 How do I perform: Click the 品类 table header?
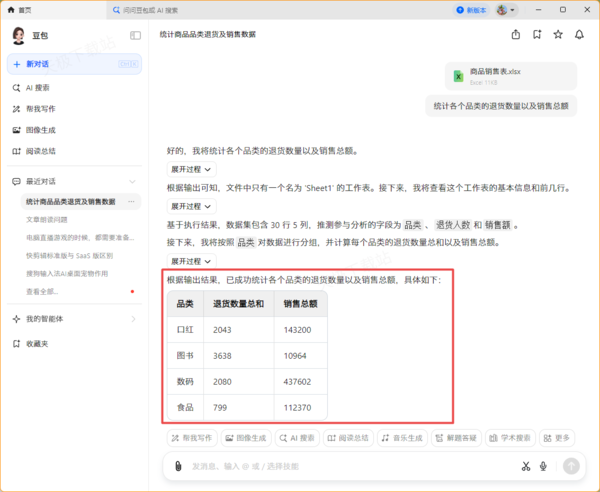pos(185,304)
